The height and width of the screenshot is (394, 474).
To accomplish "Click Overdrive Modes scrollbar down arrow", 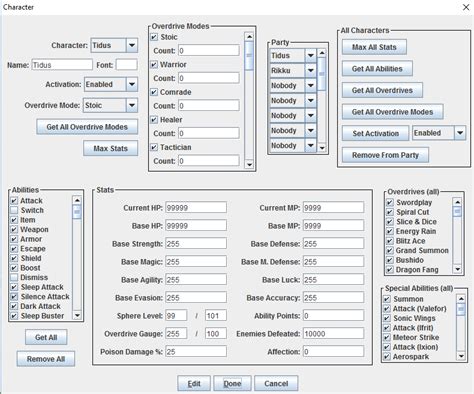I will click(249, 164).
